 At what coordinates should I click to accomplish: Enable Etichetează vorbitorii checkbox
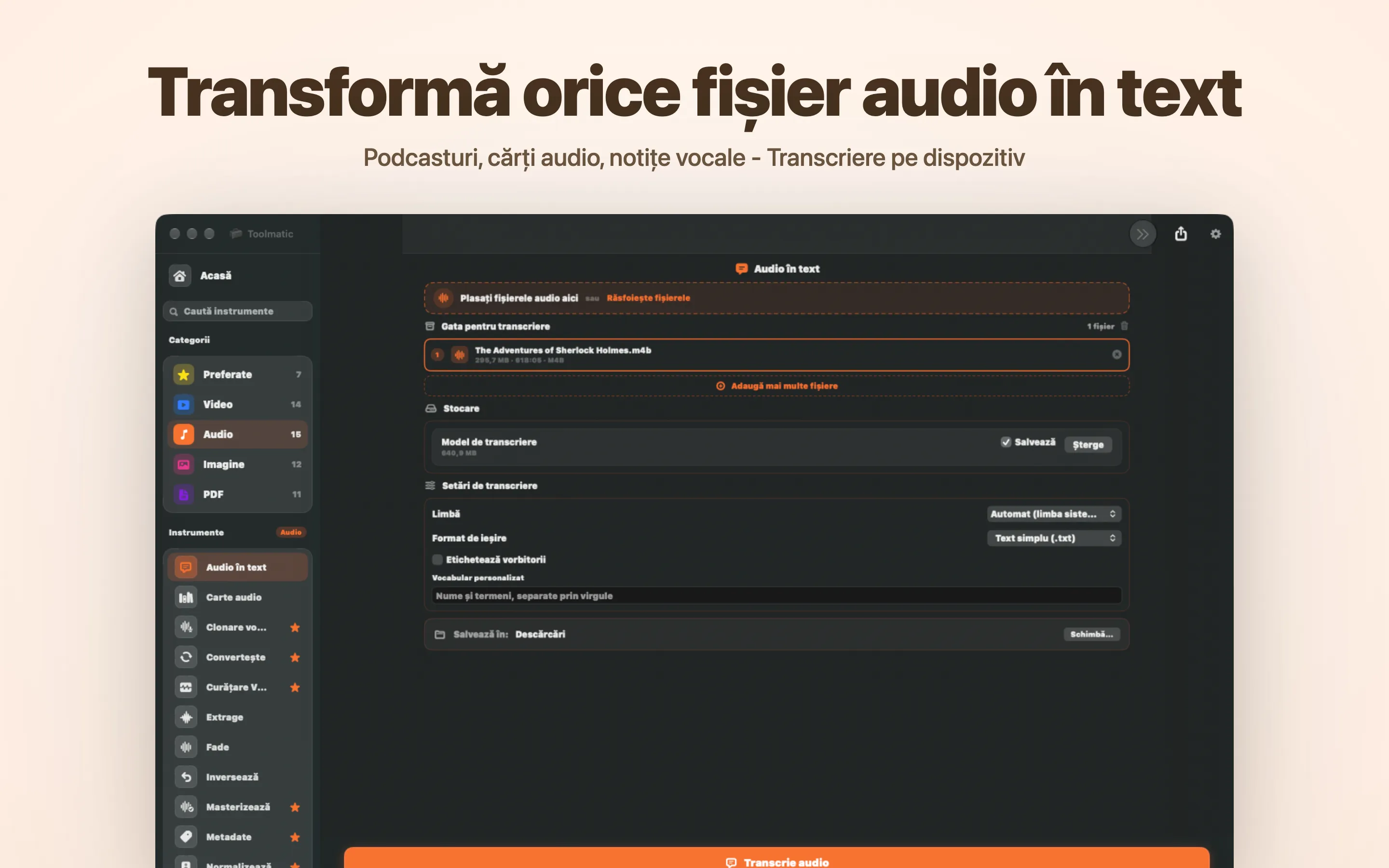(x=437, y=559)
